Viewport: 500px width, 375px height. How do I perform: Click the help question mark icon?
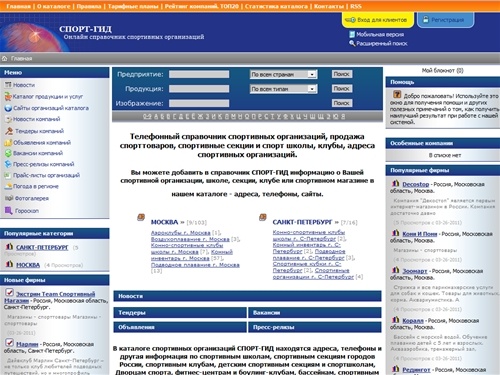[x=397, y=94]
